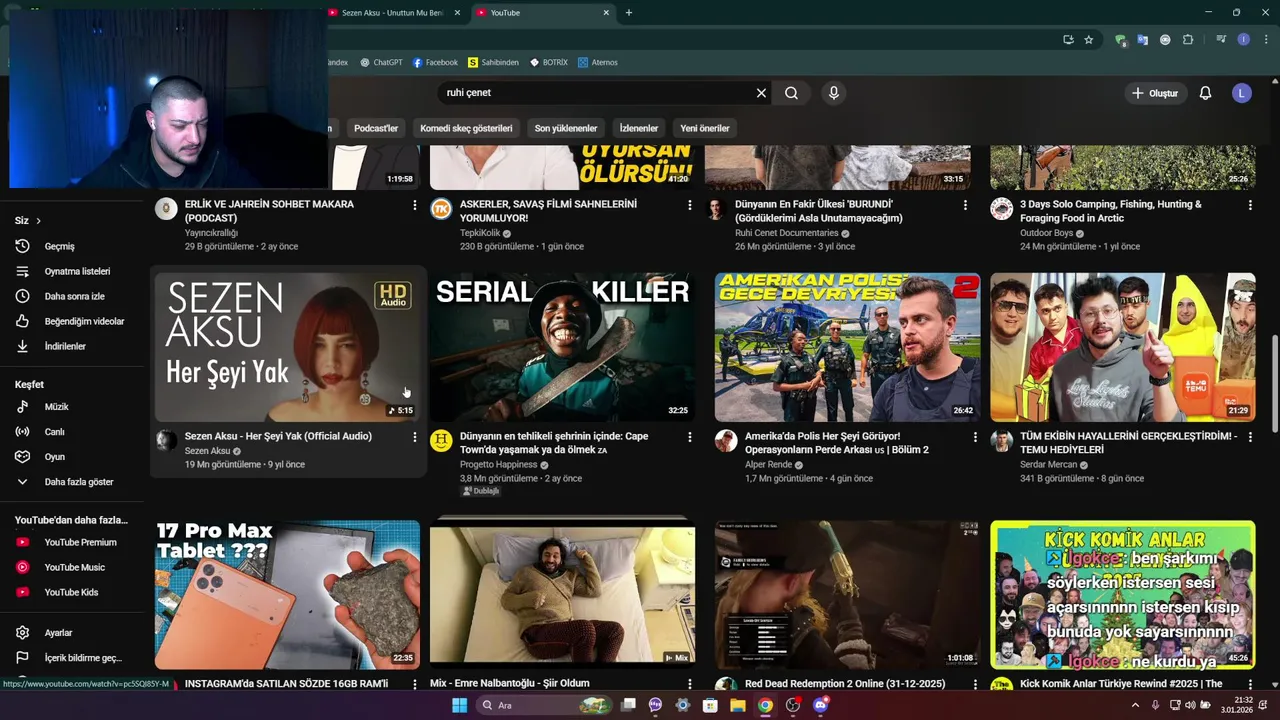Open Chrome media controls icon
This screenshot has height=720, width=1280.
pyautogui.click(x=1221, y=40)
